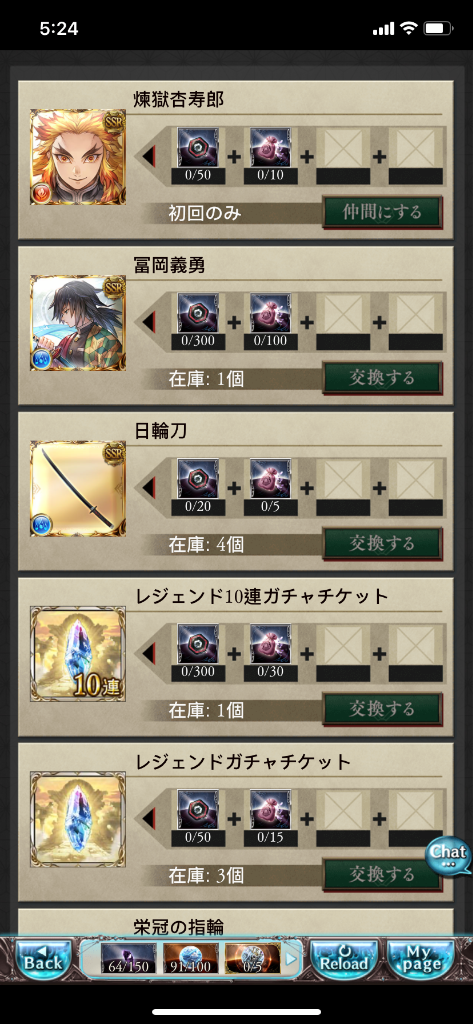Tap the 0/100 pink pouch material for 冨岡義勇

tap(271, 321)
